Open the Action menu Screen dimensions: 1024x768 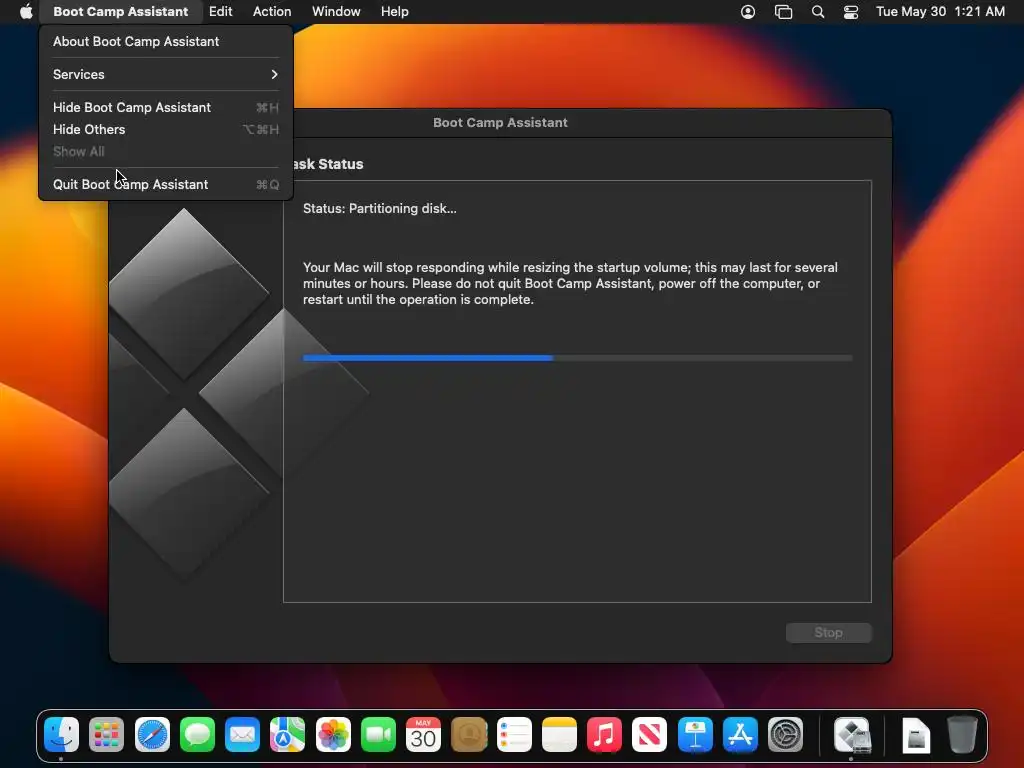[272, 12]
